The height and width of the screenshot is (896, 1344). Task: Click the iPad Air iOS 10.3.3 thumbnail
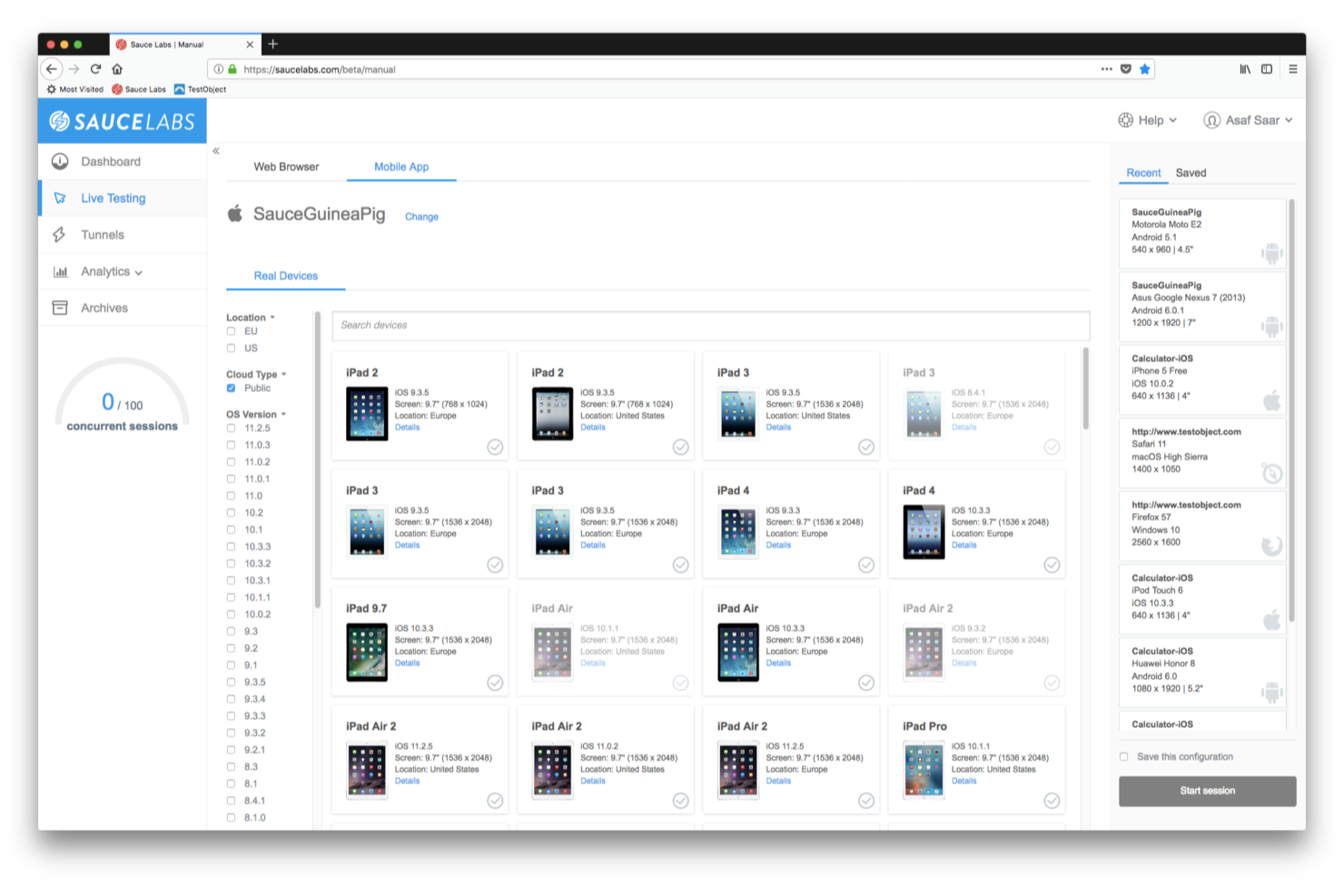pyautogui.click(x=737, y=652)
